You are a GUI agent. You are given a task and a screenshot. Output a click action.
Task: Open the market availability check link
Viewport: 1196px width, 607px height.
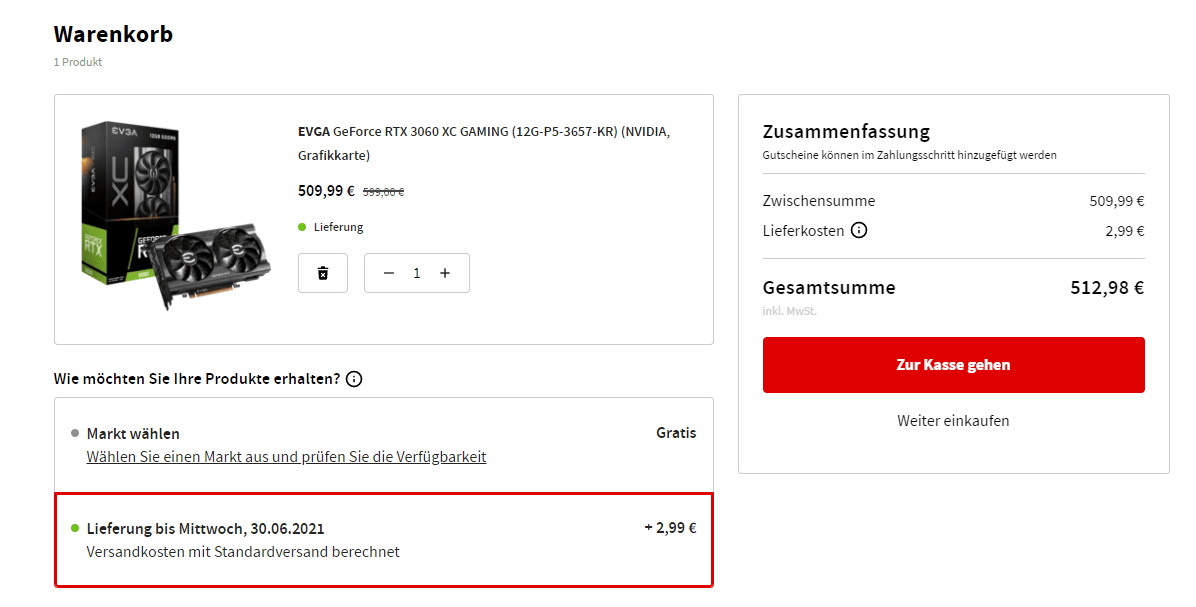286,457
